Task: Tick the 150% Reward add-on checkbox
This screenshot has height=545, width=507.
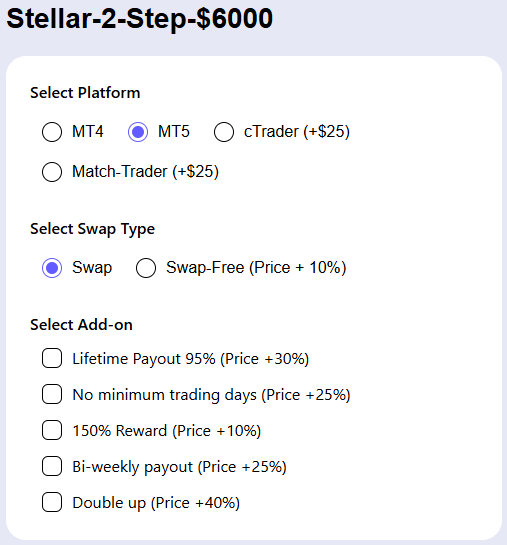Action: (x=52, y=430)
